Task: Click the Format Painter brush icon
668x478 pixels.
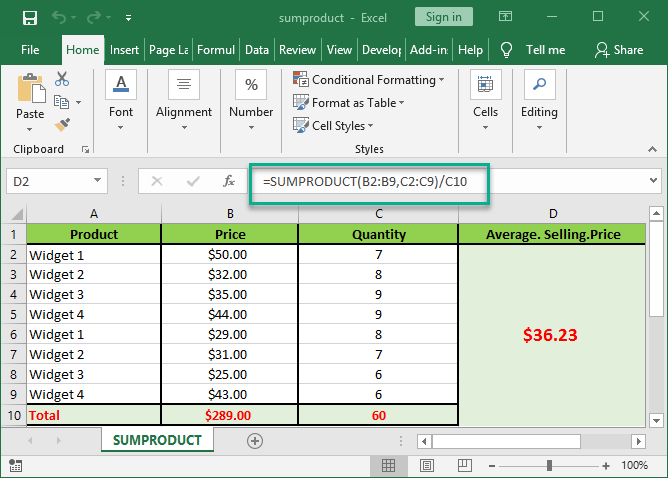Action: (x=62, y=124)
